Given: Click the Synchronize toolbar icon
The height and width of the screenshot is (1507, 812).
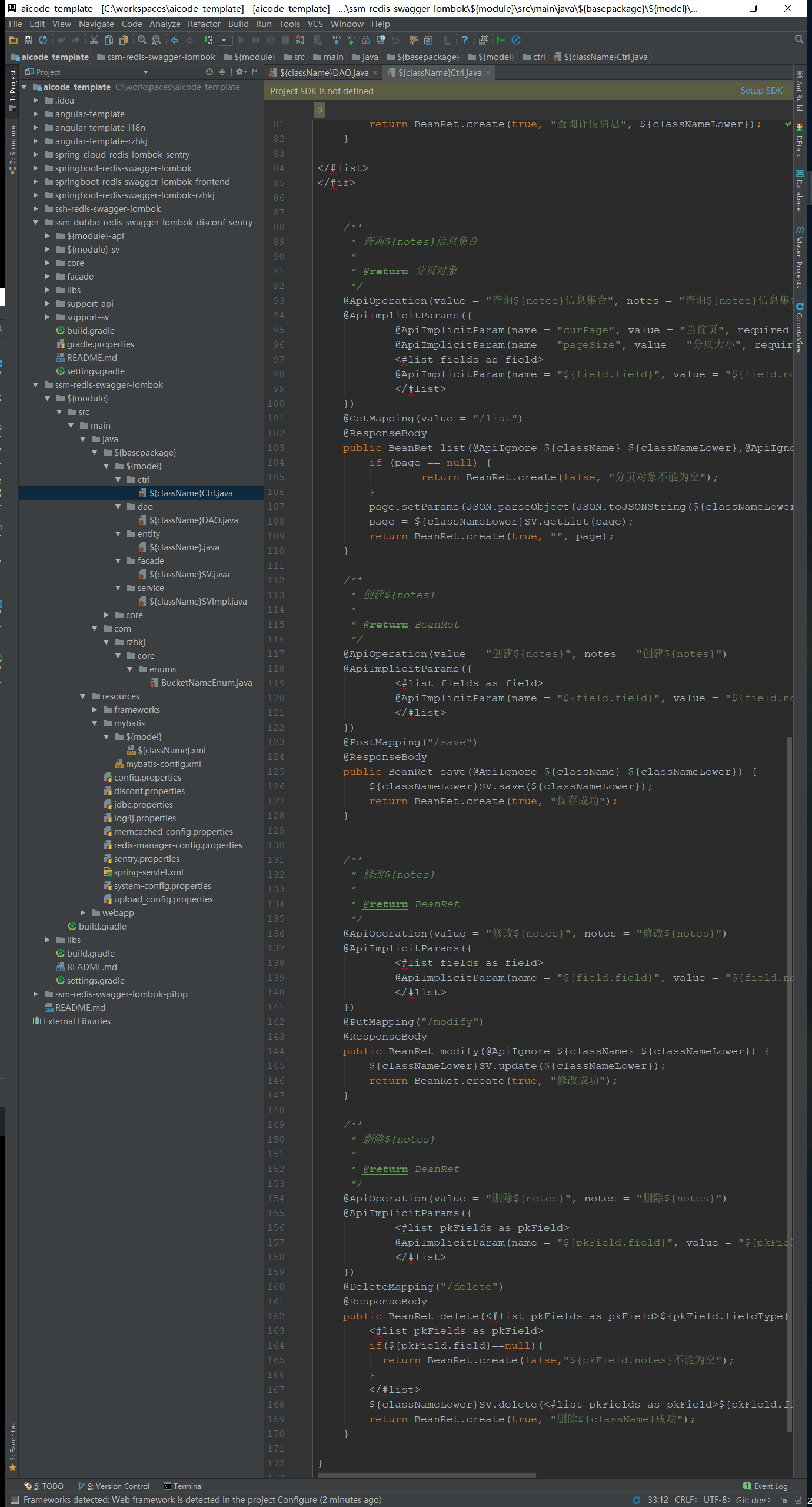Looking at the screenshot, I should 43,40.
